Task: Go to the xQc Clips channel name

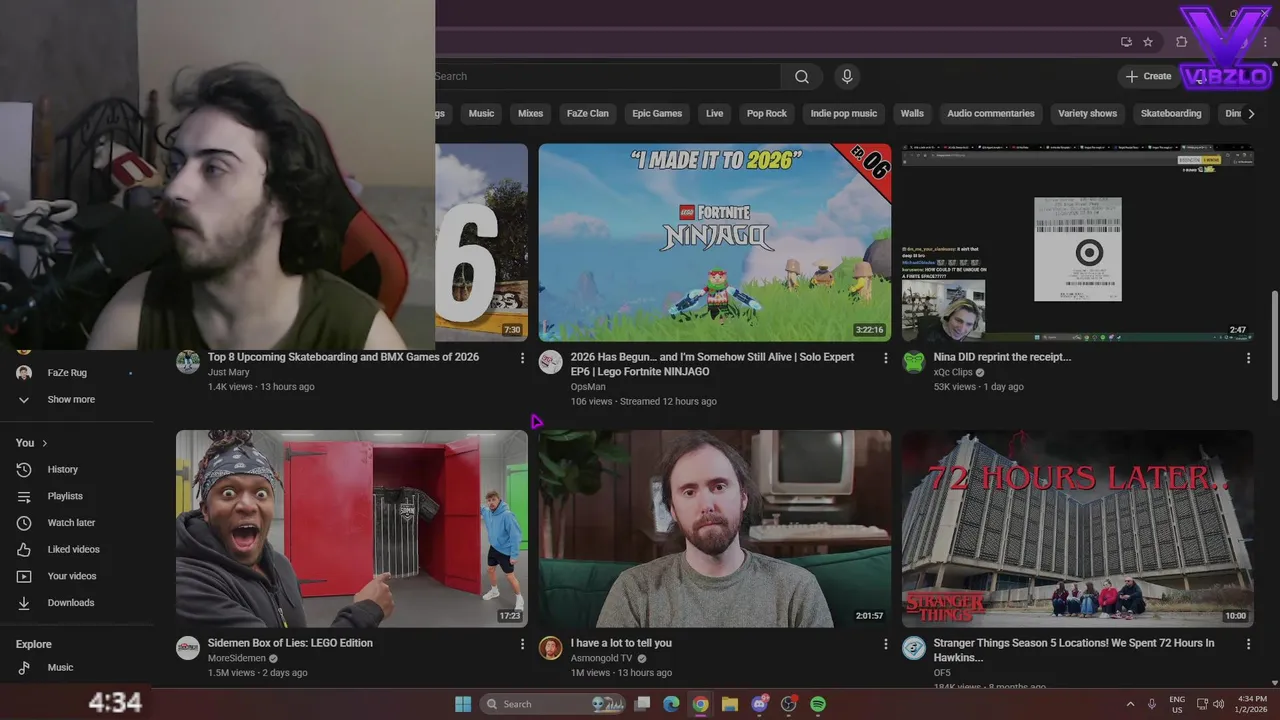Action: (953, 372)
